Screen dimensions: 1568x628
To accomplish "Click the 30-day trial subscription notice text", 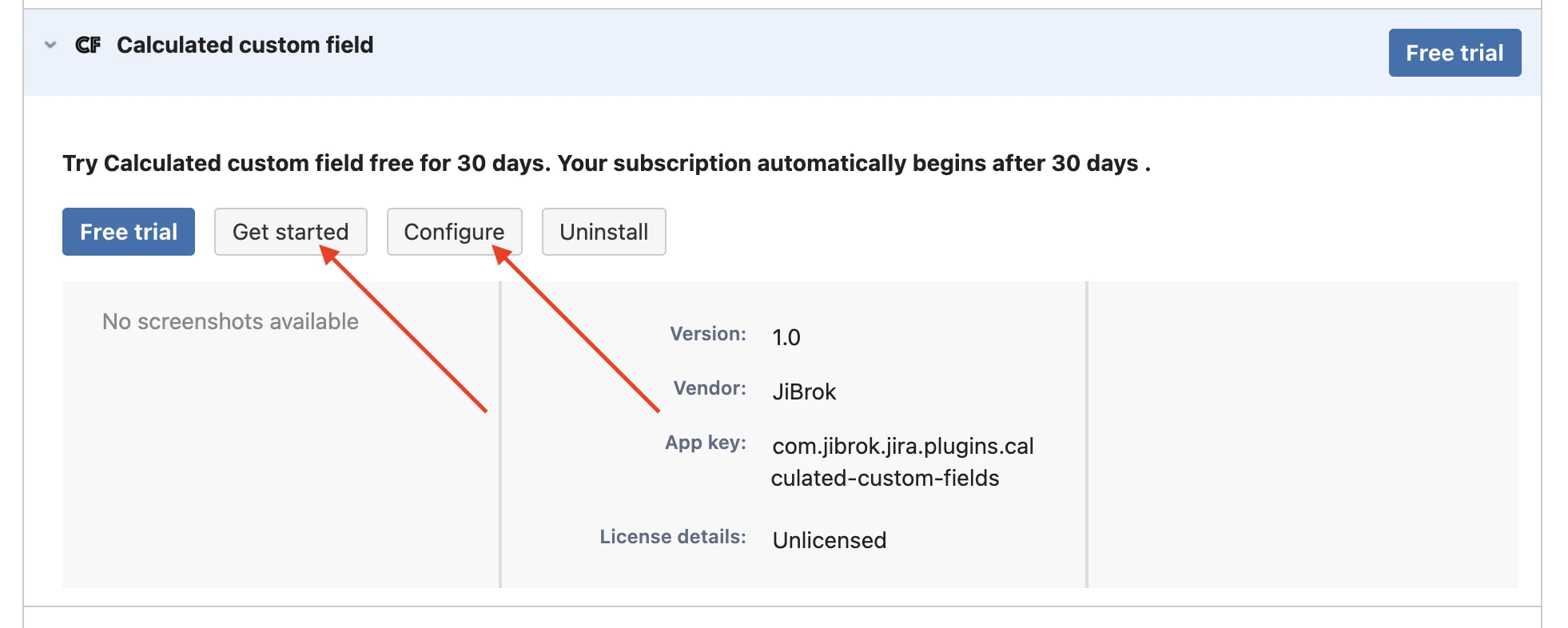I will (607, 163).
